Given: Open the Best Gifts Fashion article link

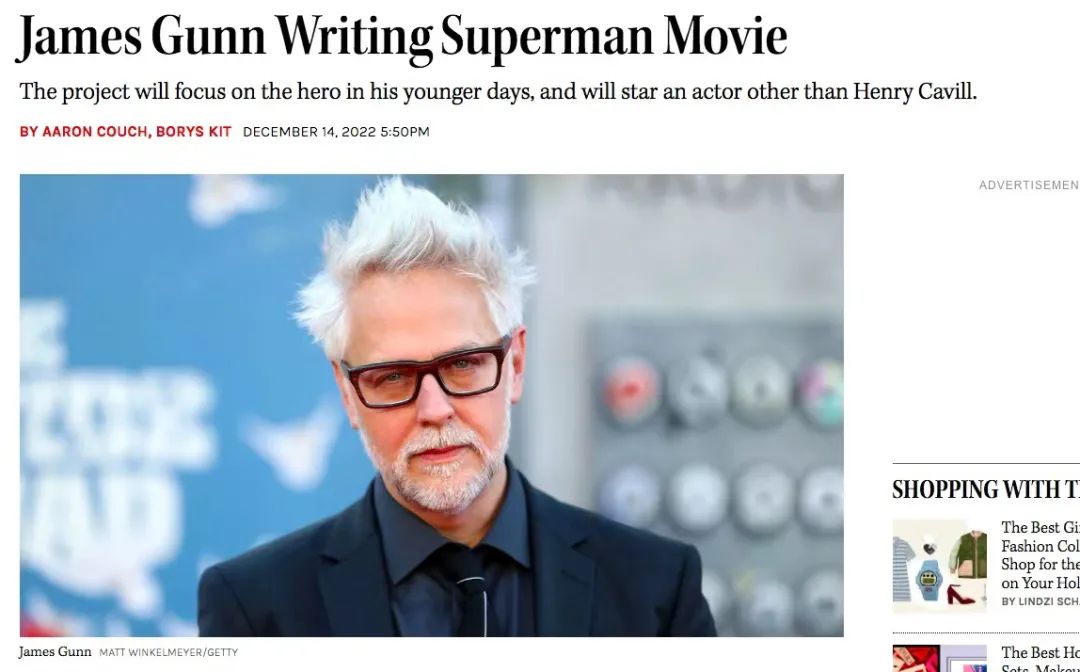Looking at the screenshot, I should 1040,555.
